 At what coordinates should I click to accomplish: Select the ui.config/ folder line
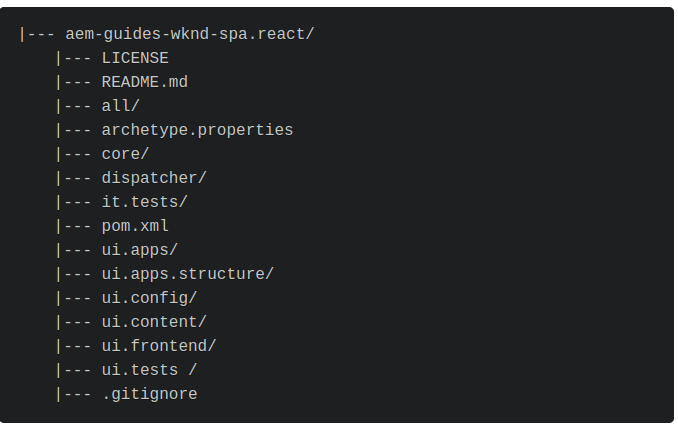[149, 298]
